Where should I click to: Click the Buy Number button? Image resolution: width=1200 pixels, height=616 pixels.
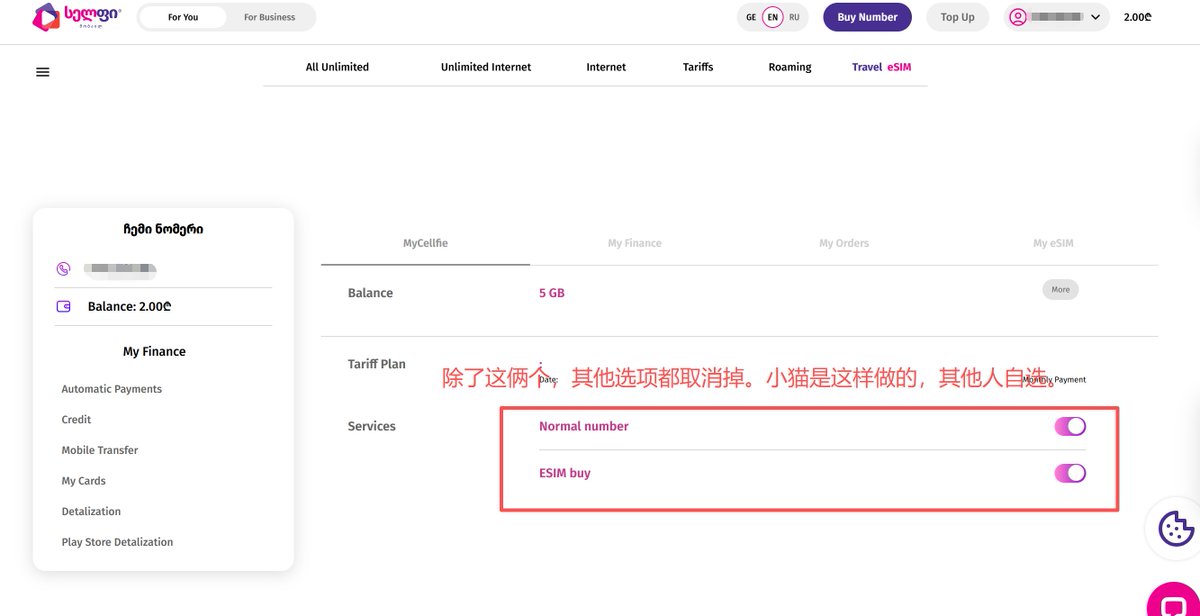point(867,17)
